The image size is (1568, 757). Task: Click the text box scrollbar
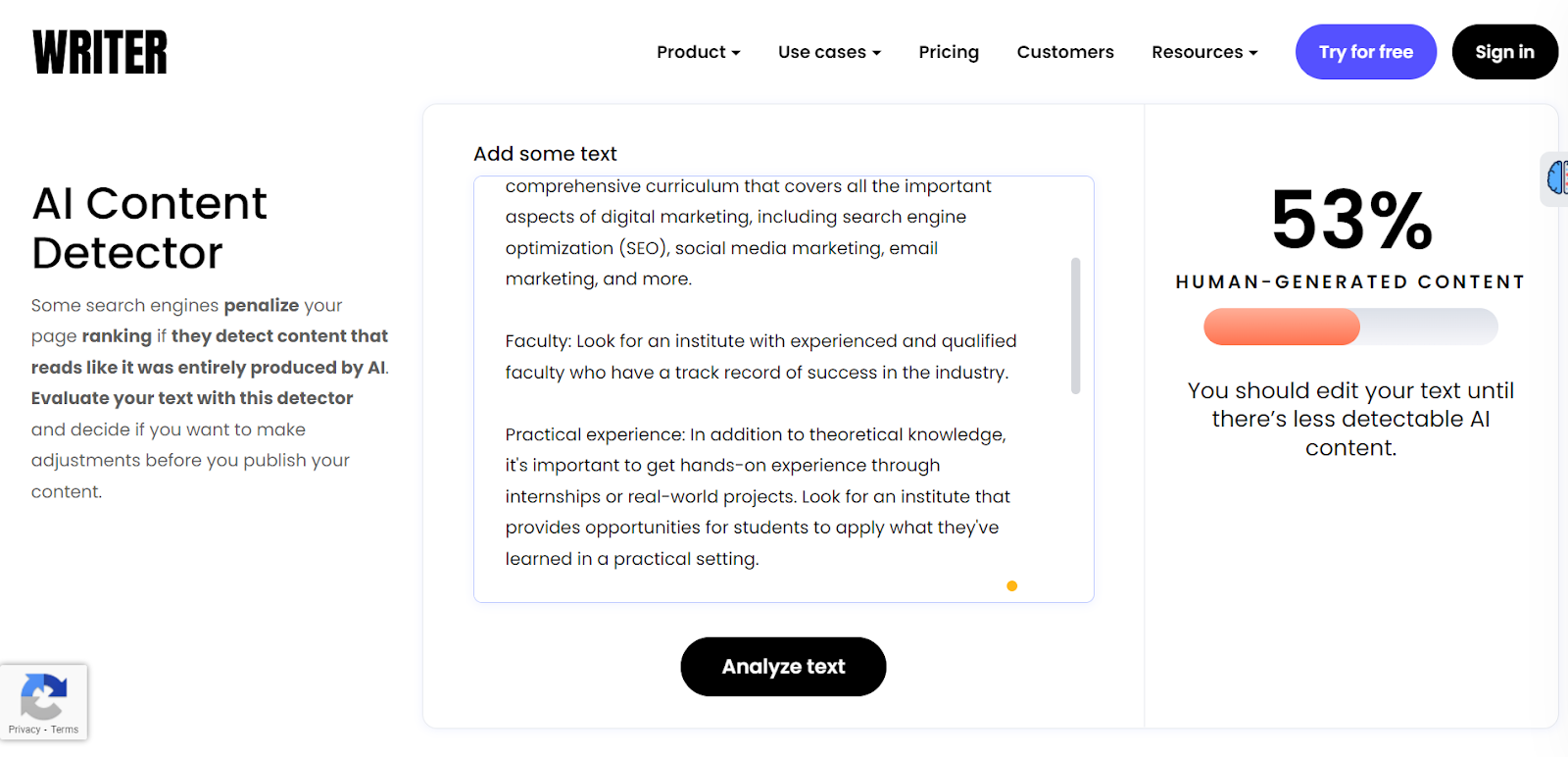point(1075,326)
